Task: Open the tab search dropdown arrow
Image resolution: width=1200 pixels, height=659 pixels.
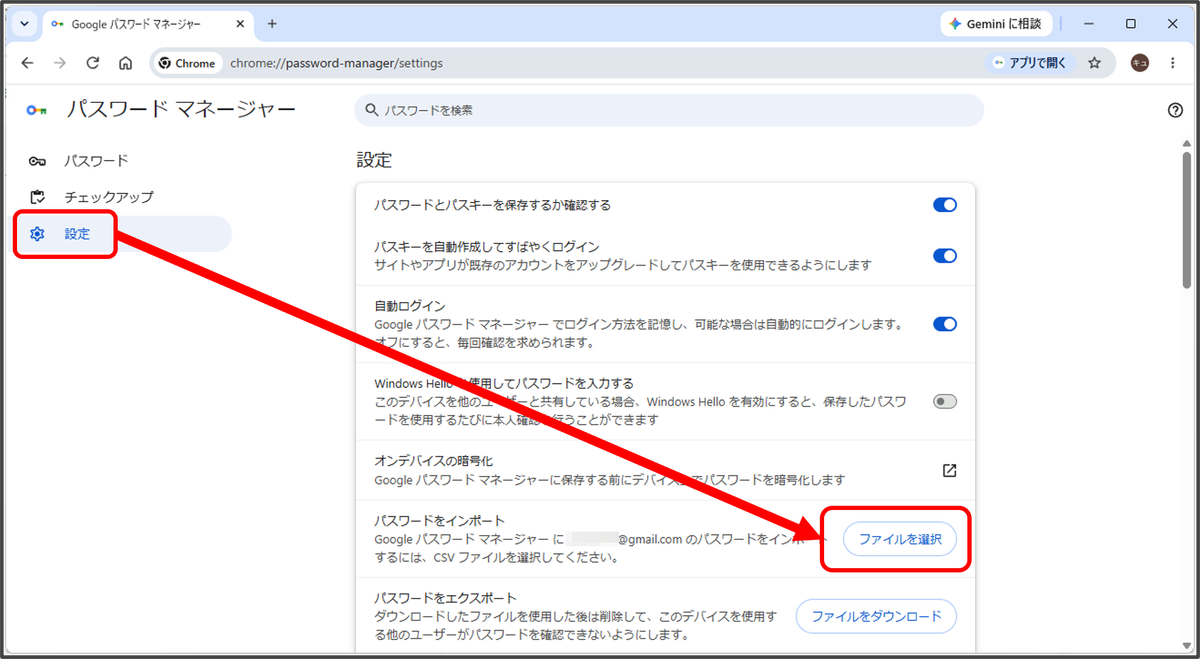Action: tap(24, 23)
